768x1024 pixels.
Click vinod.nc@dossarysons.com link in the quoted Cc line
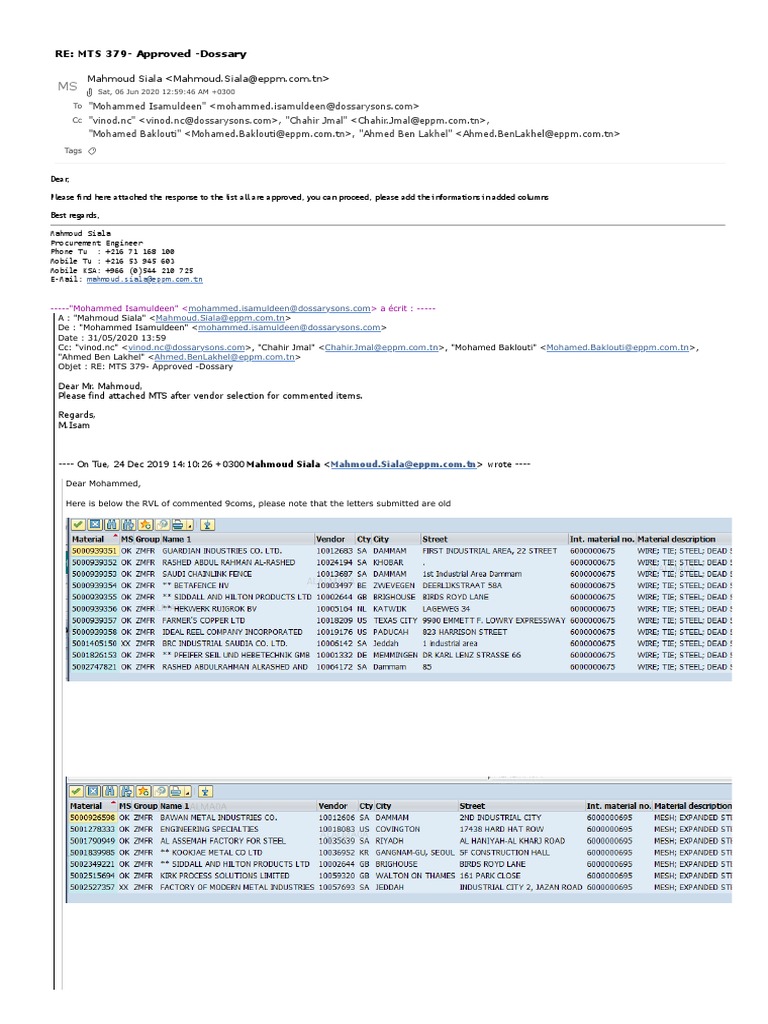(187, 347)
